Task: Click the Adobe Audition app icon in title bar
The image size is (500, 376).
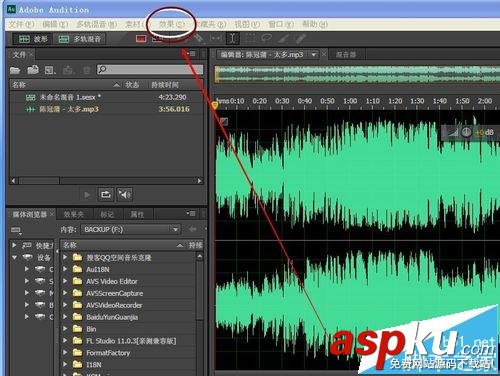Action: [11, 9]
